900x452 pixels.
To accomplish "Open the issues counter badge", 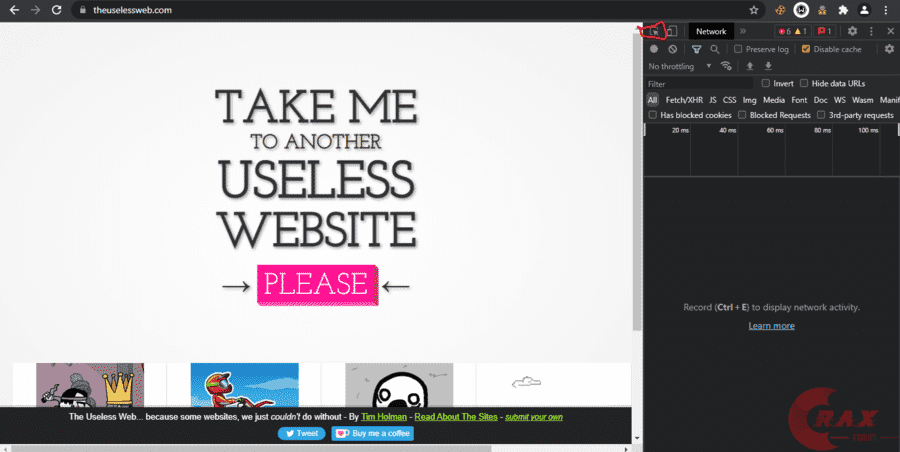I will coord(824,32).
